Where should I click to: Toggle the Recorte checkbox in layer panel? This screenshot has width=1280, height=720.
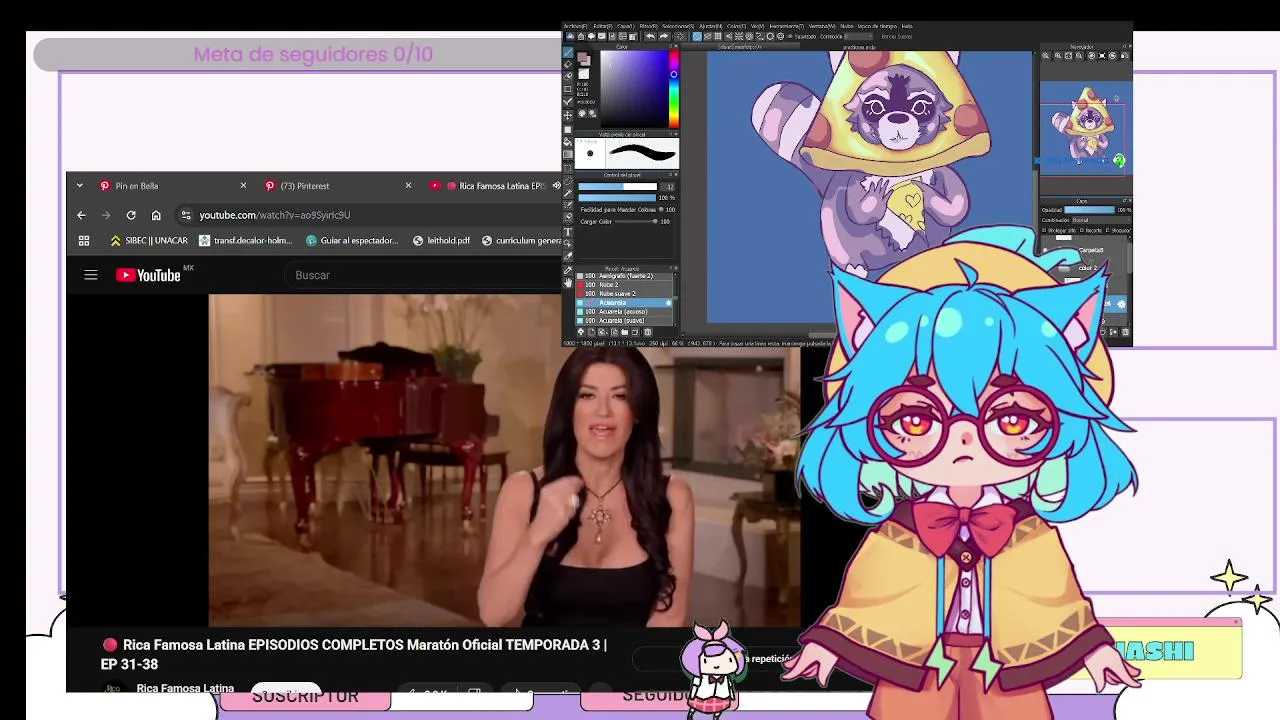click(x=1082, y=230)
